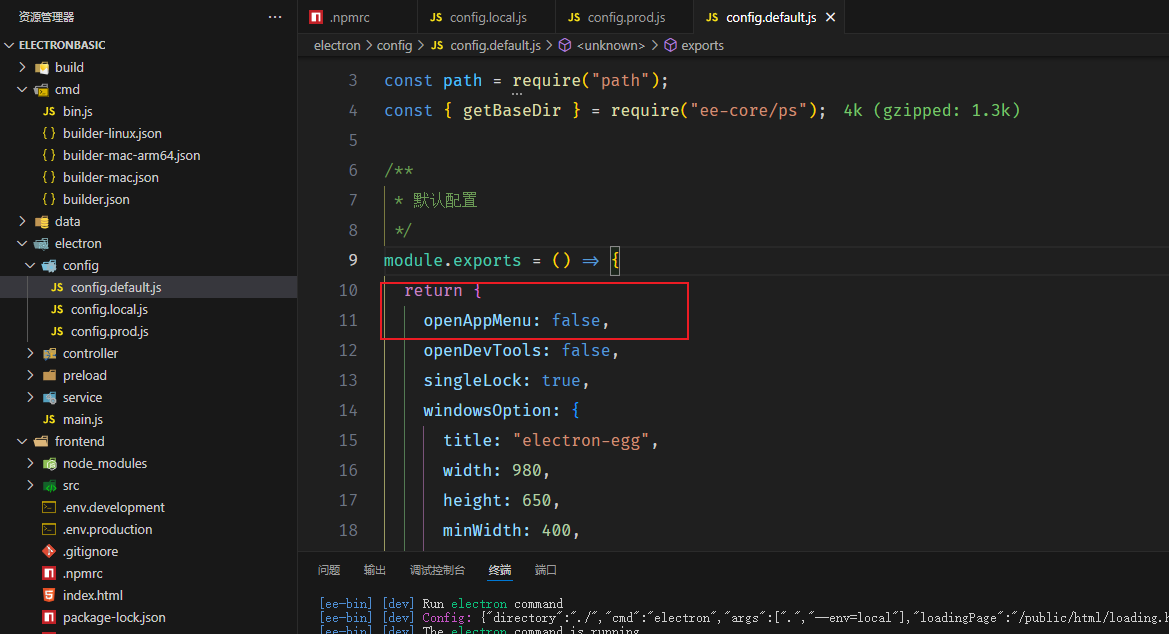Click the JS icon of main.js

[x=49, y=419]
